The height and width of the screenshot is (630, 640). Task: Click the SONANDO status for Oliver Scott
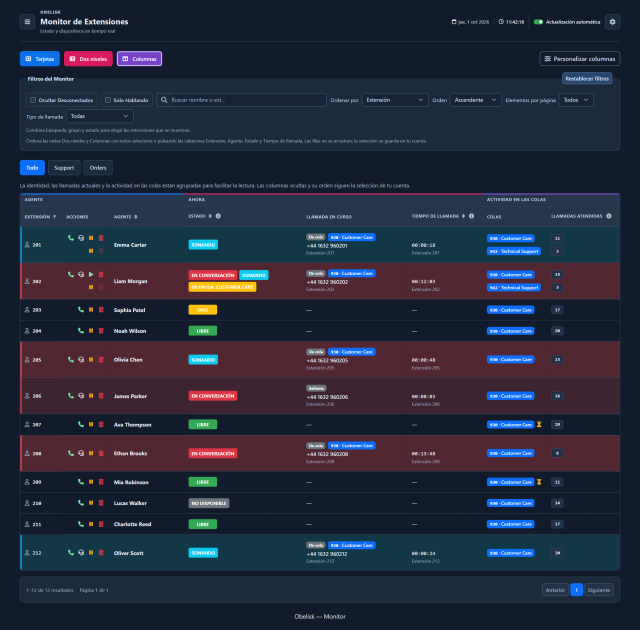pyautogui.click(x=203, y=553)
